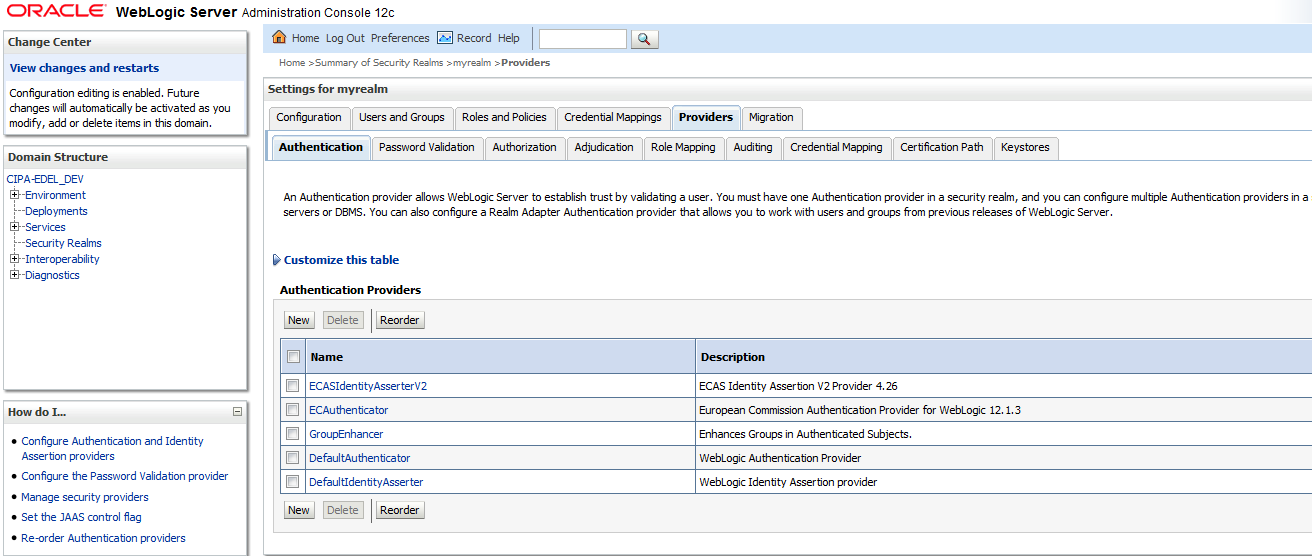Click the Record icon in toolbar

[x=445, y=38]
